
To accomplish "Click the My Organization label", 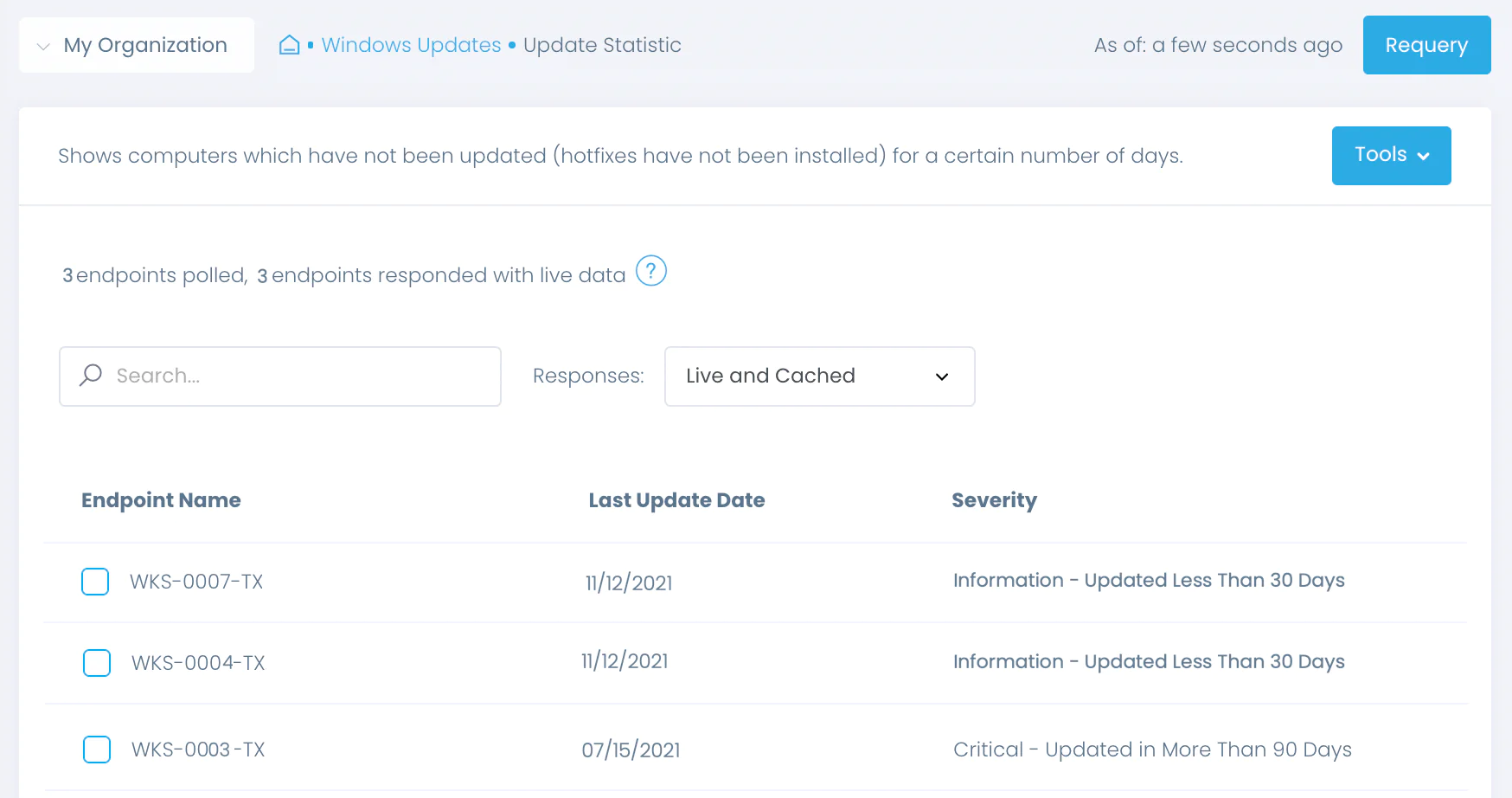I will (144, 44).
